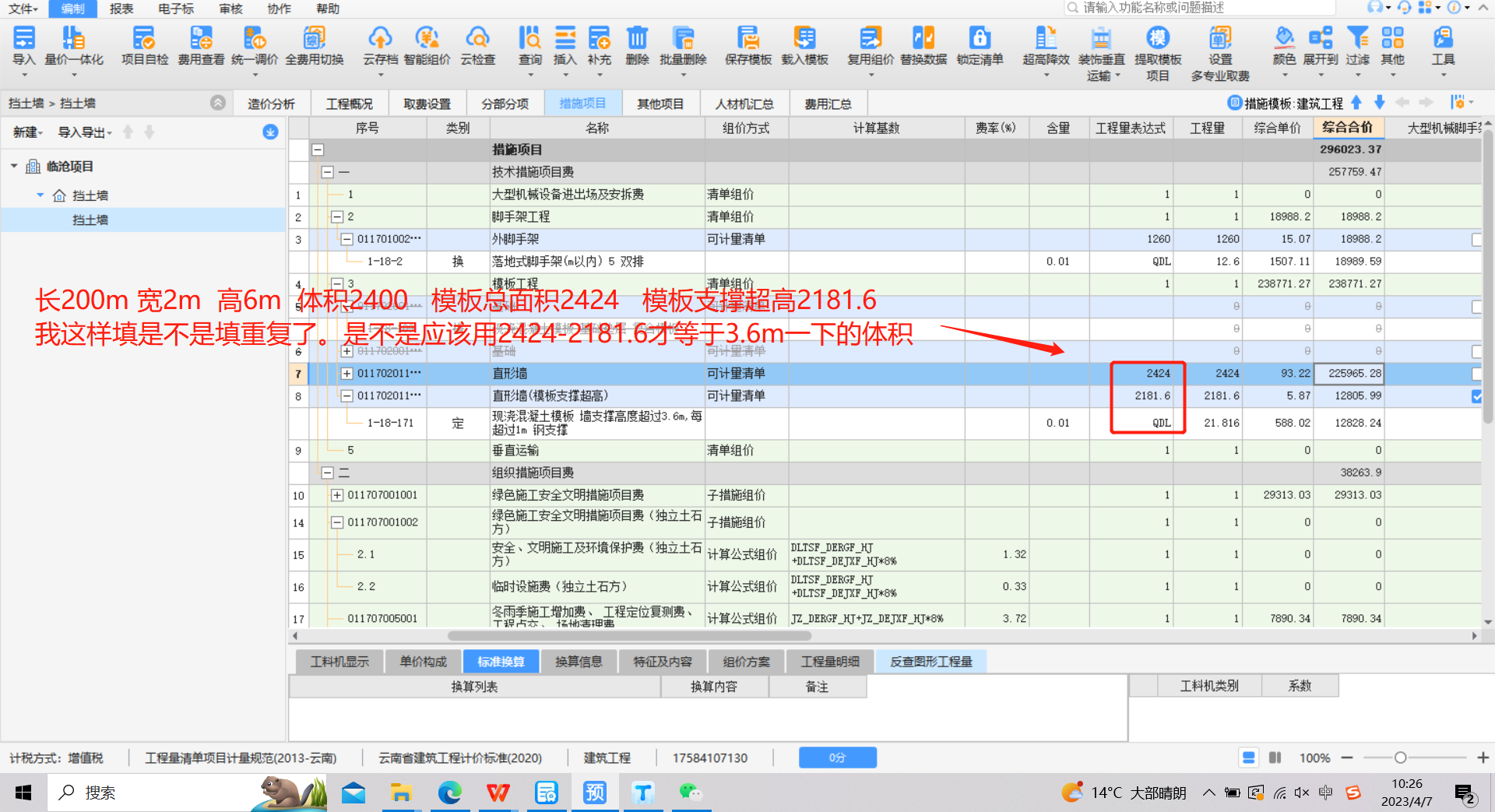Expand item 011707001001

pos(337,495)
